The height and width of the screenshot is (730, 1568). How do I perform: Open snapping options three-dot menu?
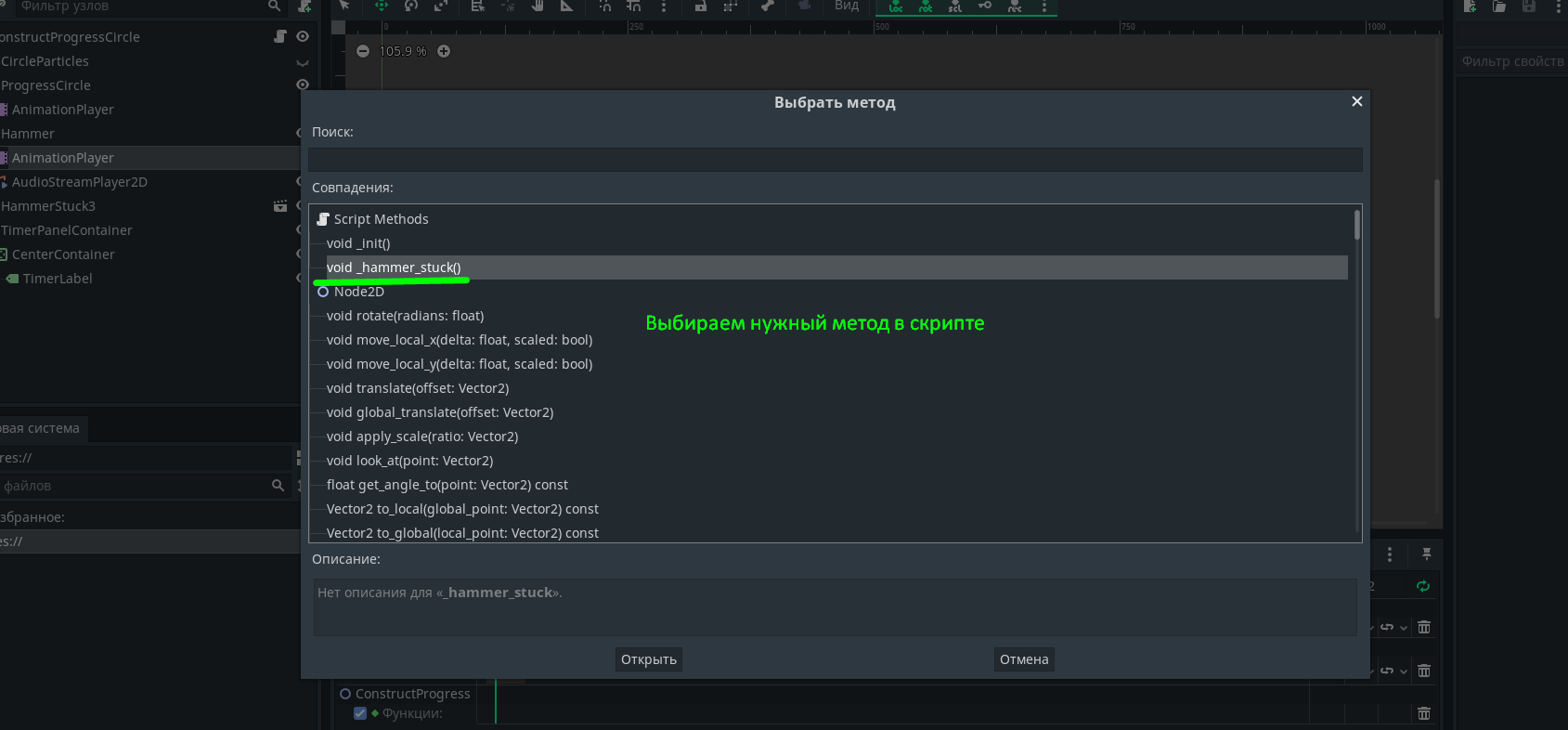point(664,6)
